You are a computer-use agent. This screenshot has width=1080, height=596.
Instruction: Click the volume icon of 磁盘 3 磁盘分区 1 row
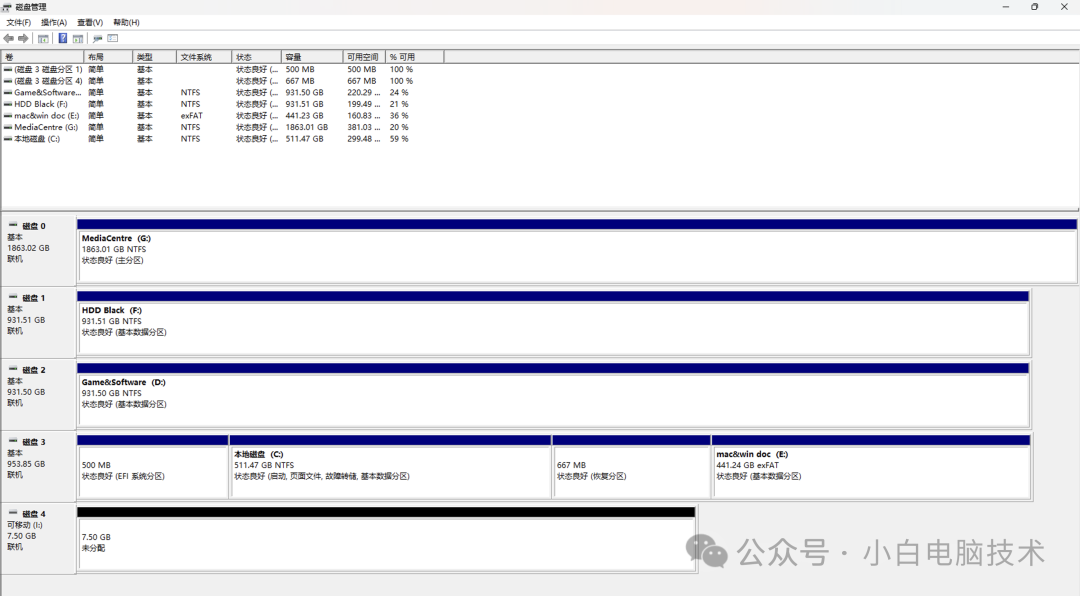pos(8,70)
